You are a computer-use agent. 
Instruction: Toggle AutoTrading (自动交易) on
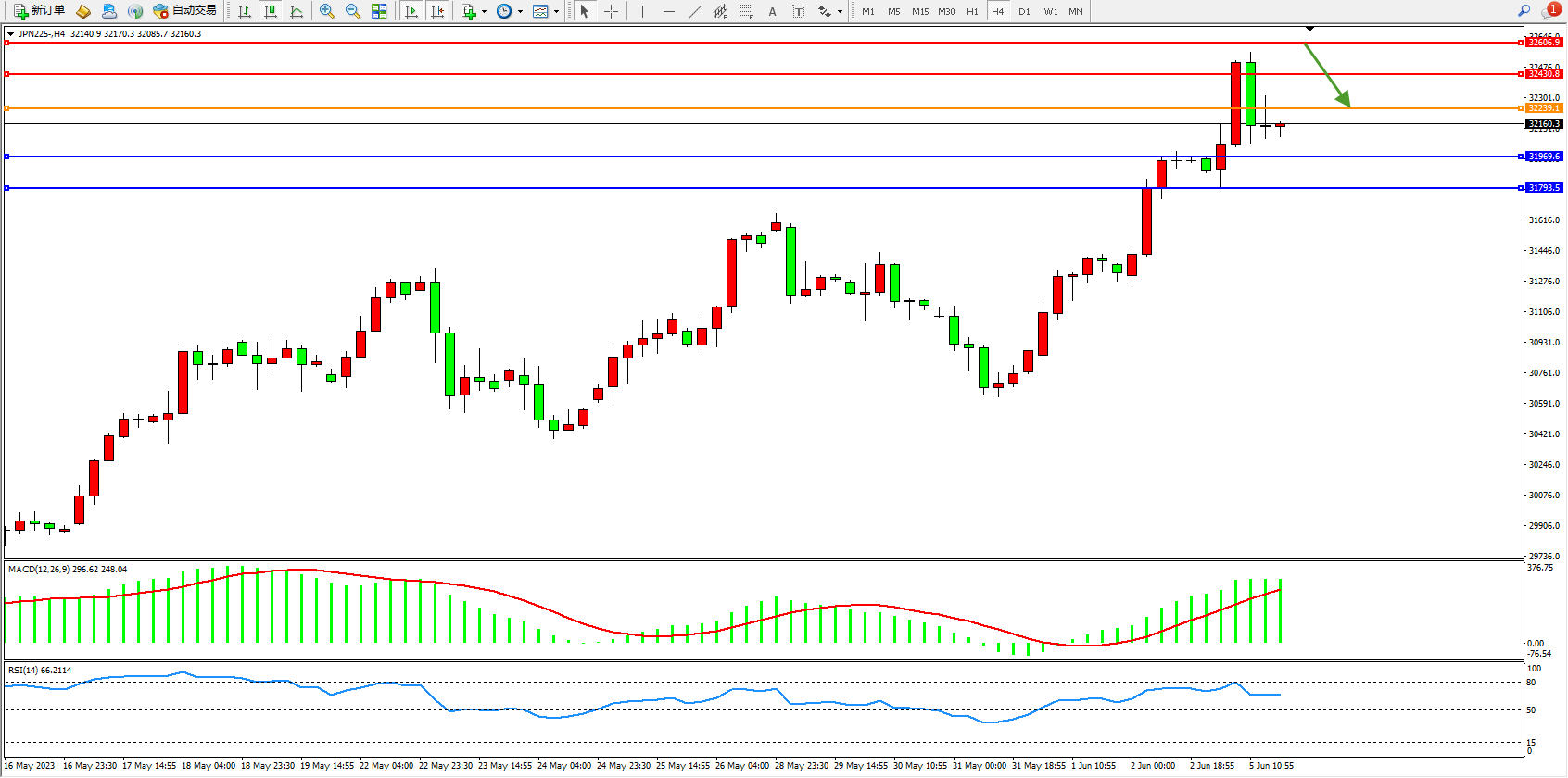pyautogui.click(x=185, y=11)
